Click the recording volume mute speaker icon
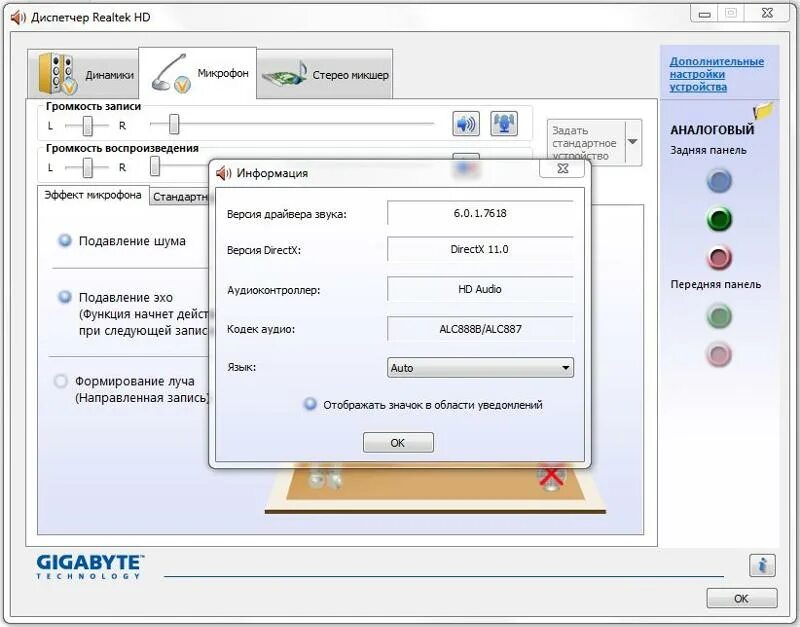Viewport: 800px width, 627px height. coord(465,124)
